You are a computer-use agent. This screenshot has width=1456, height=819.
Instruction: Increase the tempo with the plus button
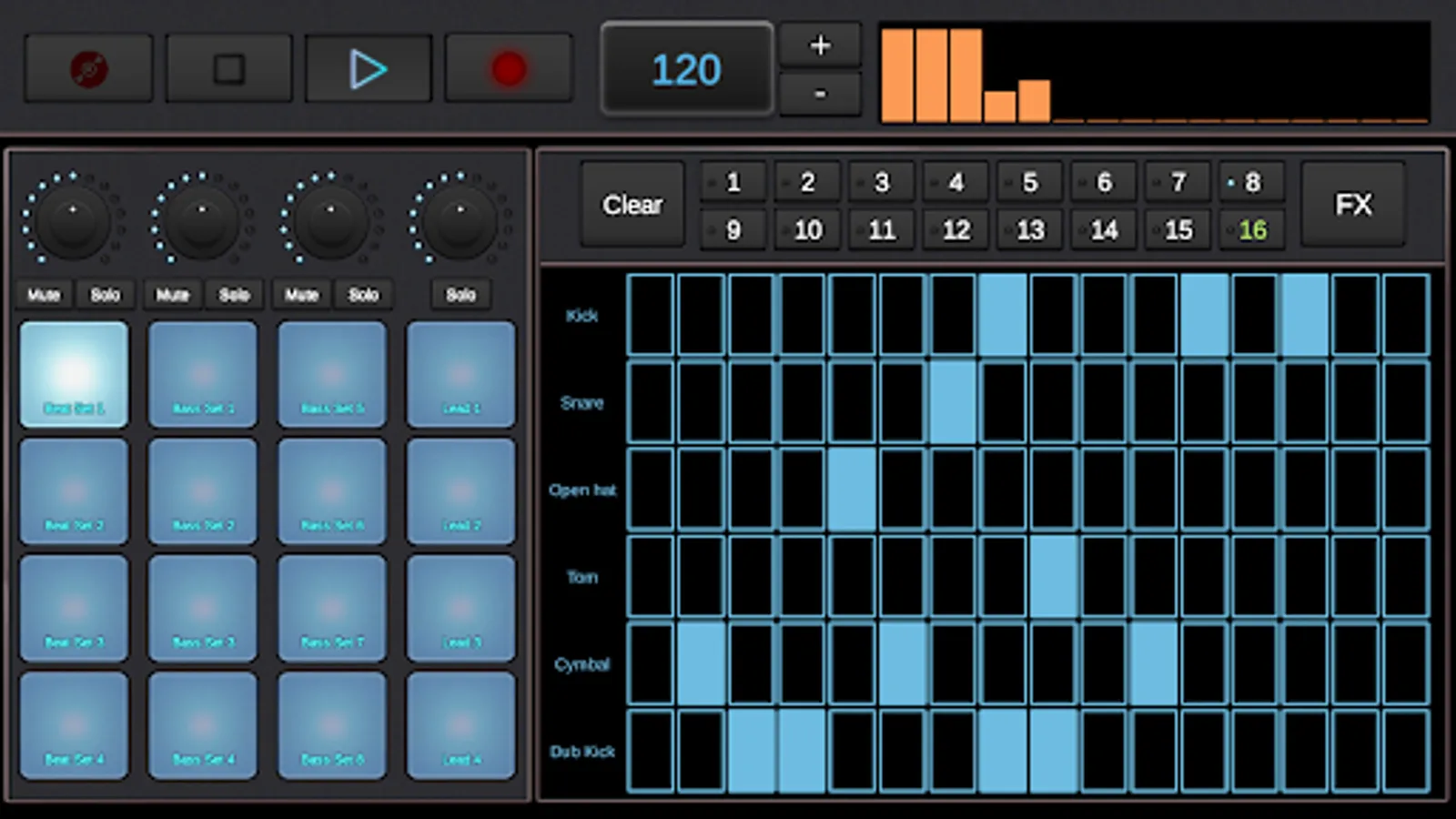coord(819,44)
